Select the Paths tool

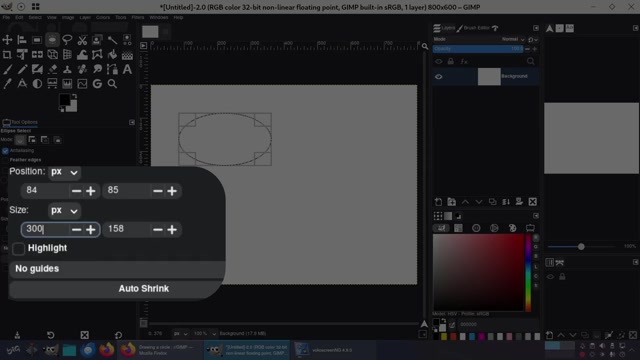[112, 69]
